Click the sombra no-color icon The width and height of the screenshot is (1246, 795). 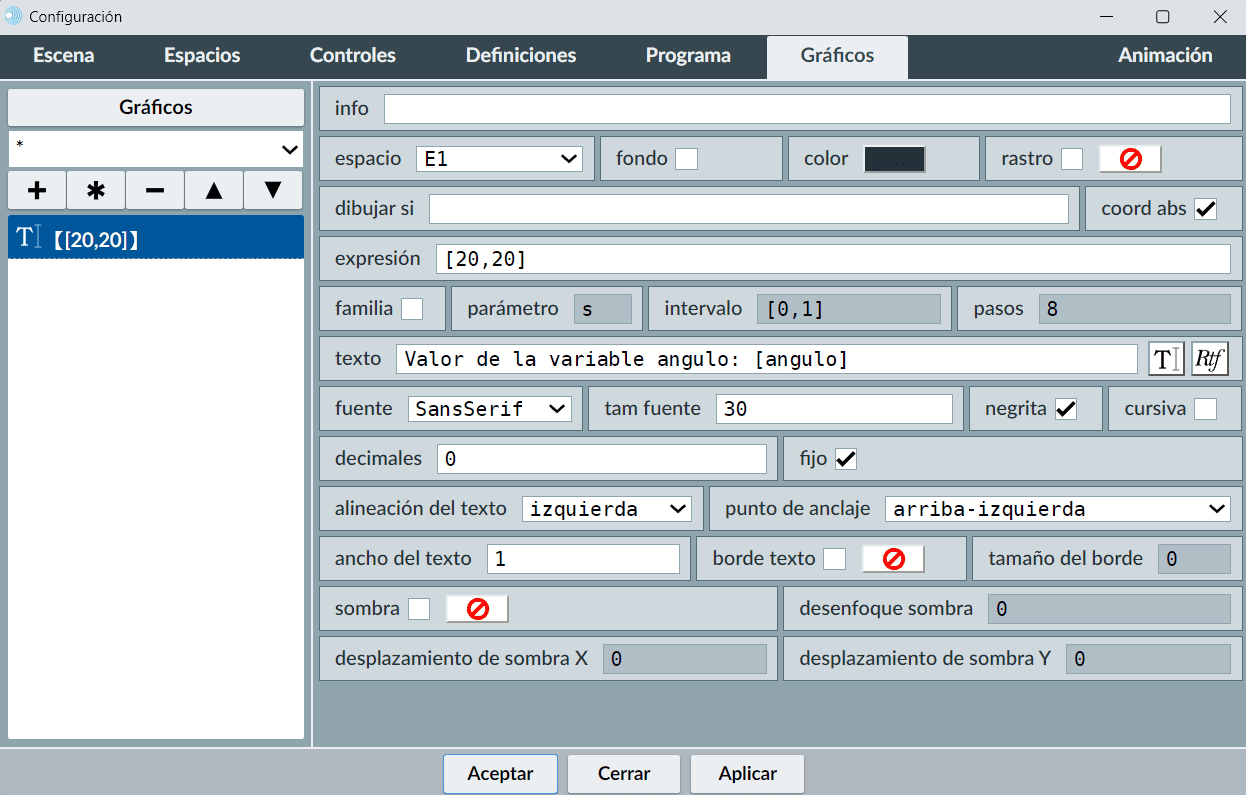click(477, 609)
